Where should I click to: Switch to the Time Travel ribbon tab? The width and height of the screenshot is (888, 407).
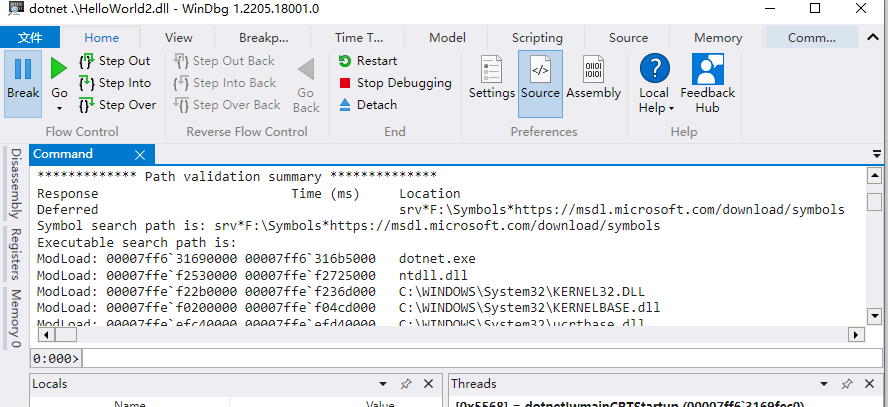point(359,38)
